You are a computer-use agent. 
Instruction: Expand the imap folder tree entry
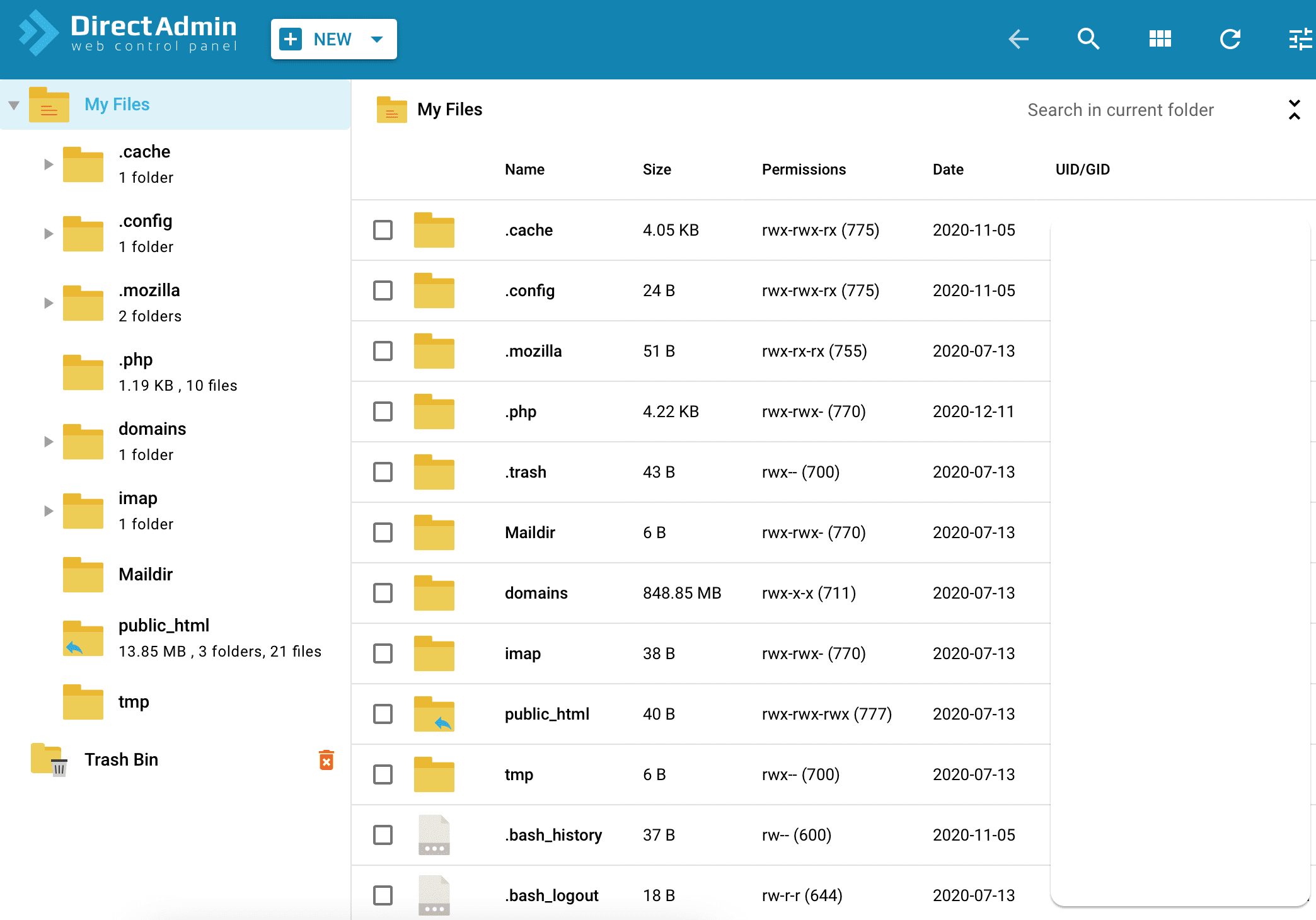tap(49, 510)
